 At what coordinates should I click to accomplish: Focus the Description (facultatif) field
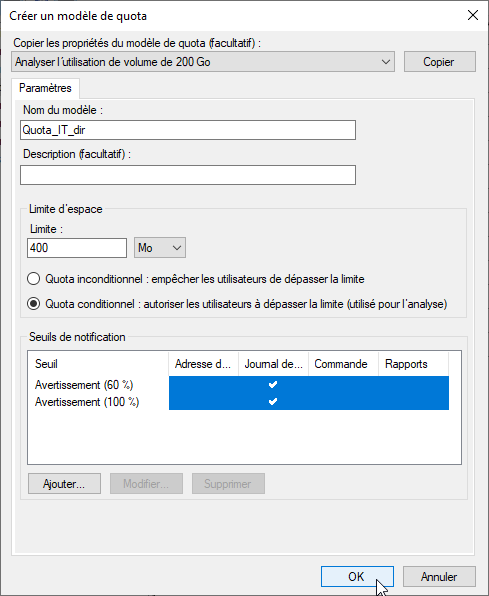(x=188, y=175)
